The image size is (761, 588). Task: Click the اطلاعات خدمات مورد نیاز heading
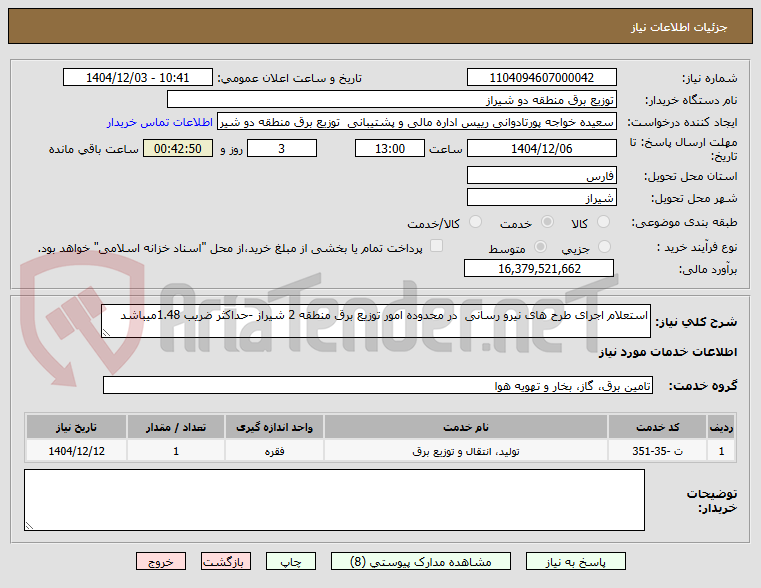click(668, 352)
